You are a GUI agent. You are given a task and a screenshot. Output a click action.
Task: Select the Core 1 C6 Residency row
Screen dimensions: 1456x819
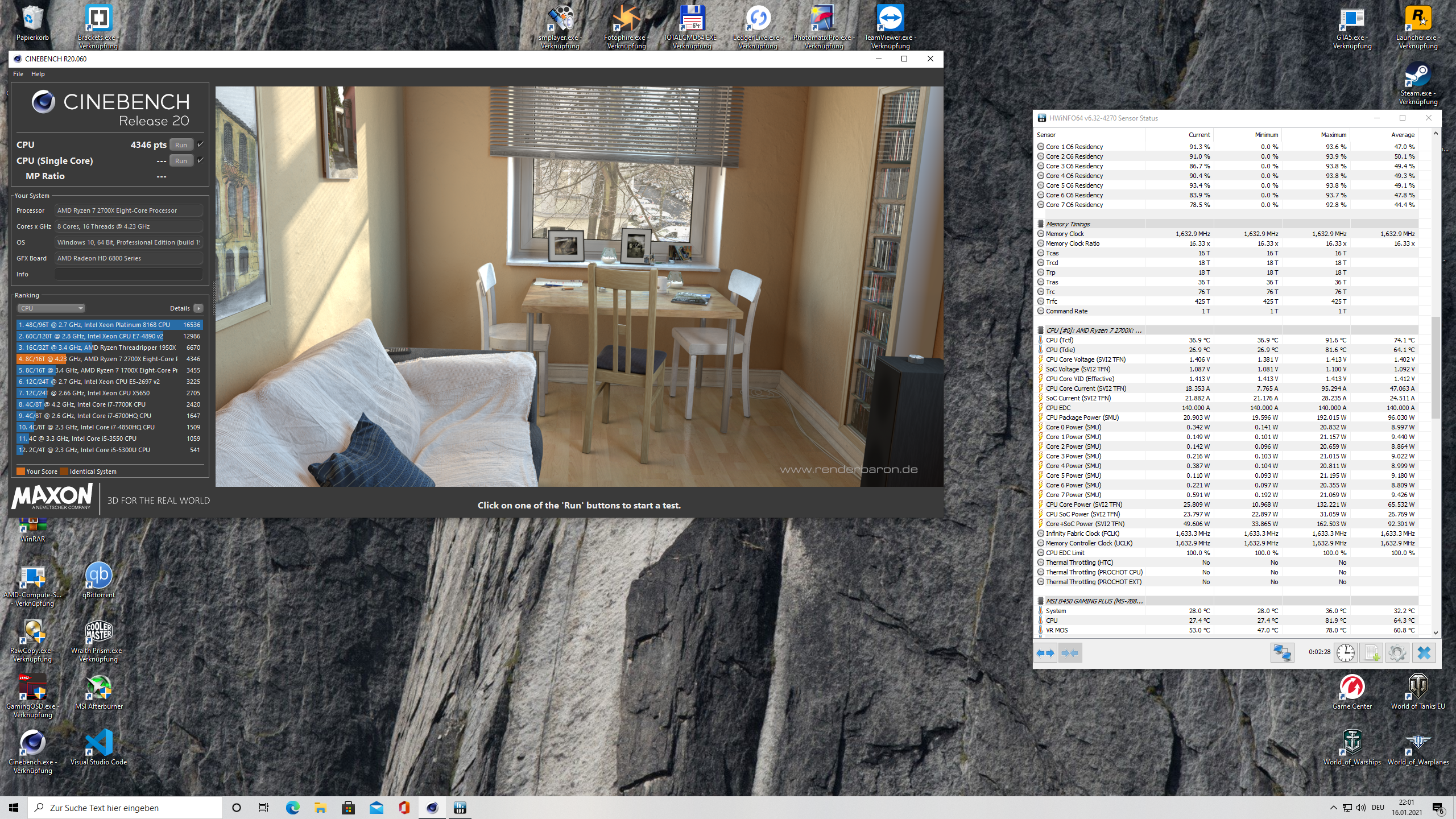pyautogui.click(x=1227, y=147)
